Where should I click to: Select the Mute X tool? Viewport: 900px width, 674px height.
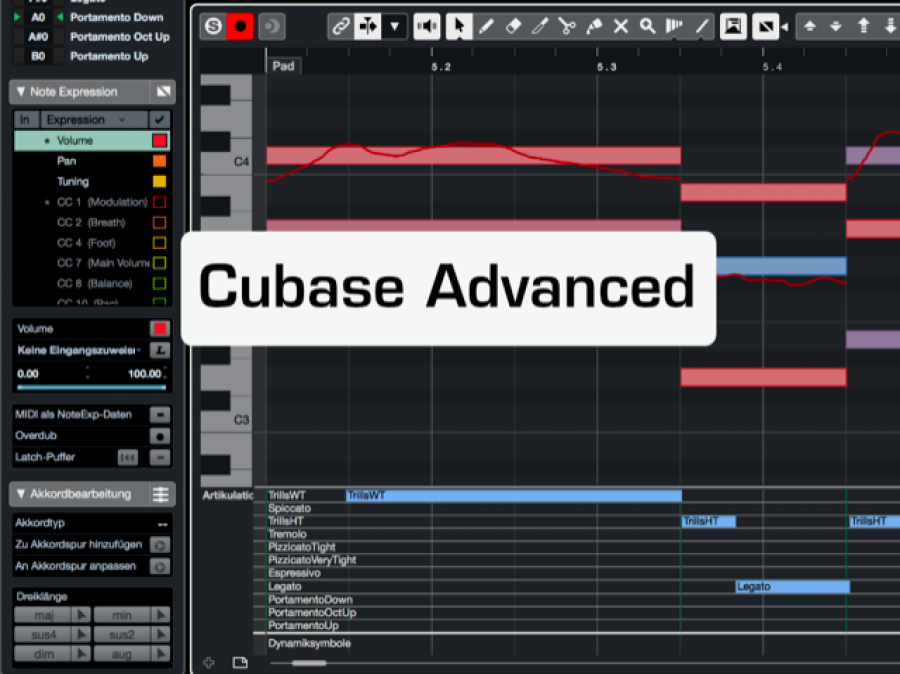point(621,26)
